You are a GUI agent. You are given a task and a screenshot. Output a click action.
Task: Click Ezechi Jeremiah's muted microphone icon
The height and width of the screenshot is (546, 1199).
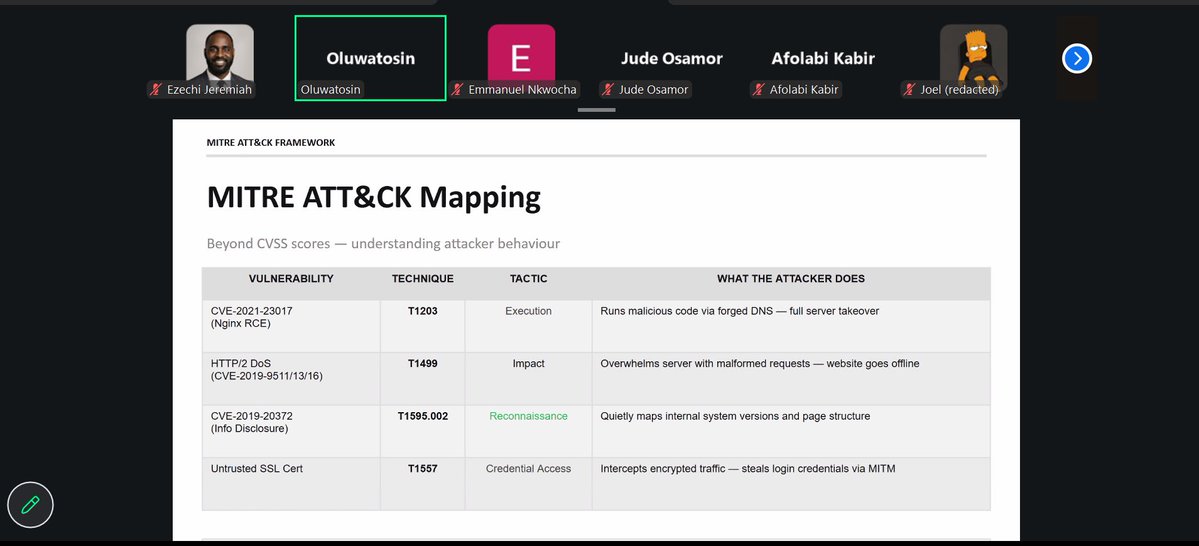[x=156, y=89]
